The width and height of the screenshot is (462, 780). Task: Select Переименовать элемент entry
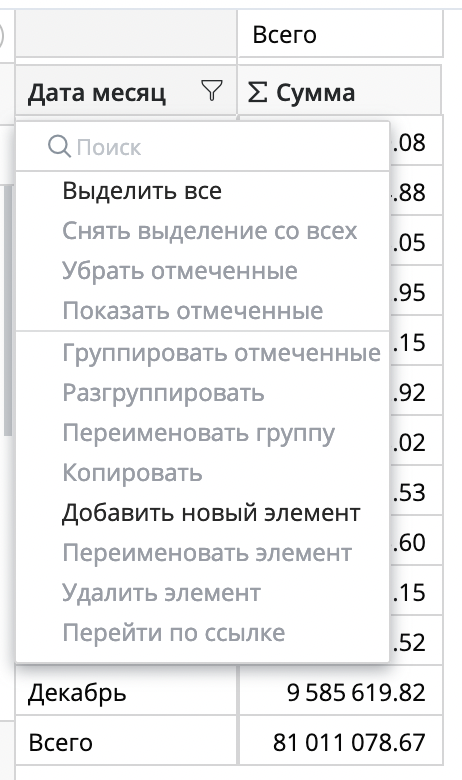coord(207,553)
